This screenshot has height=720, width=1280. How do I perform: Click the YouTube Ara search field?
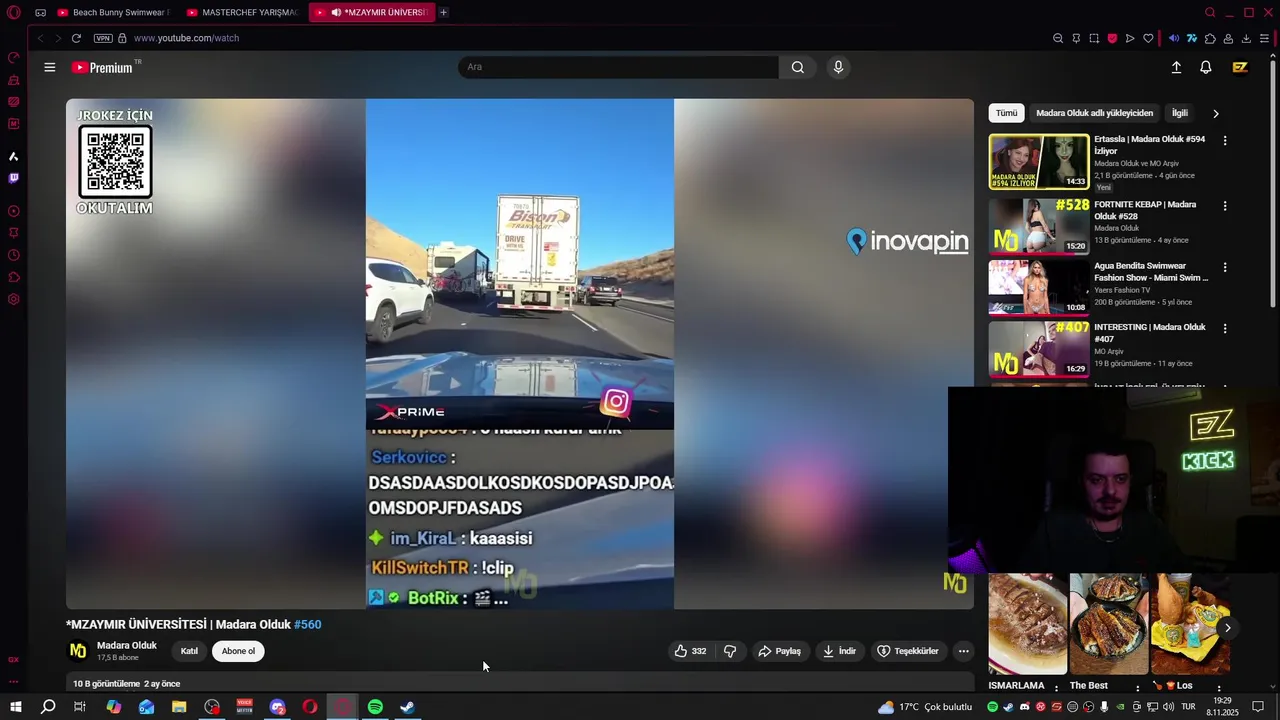tap(618, 67)
